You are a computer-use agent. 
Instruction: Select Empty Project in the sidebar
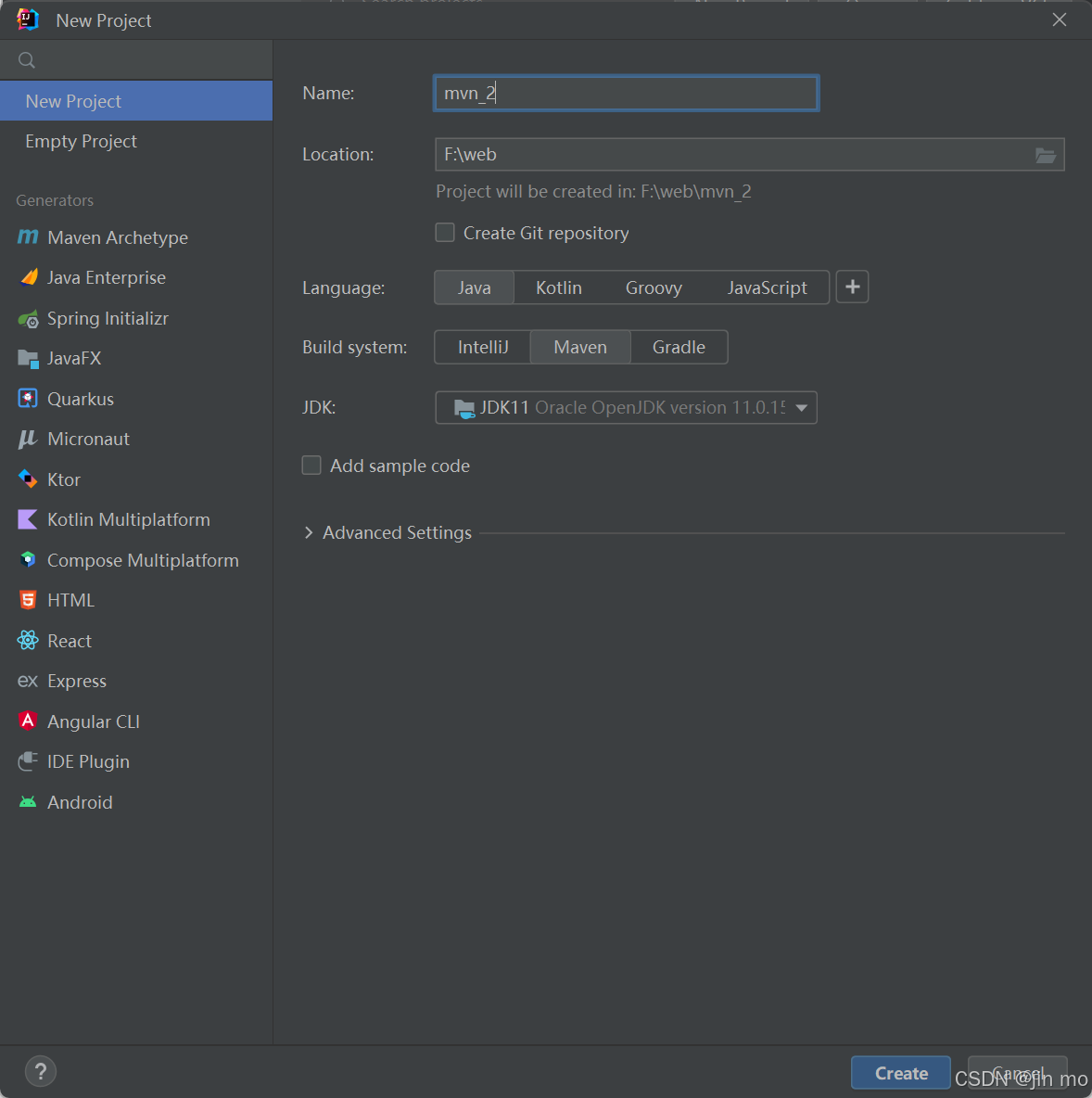click(136, 142)
